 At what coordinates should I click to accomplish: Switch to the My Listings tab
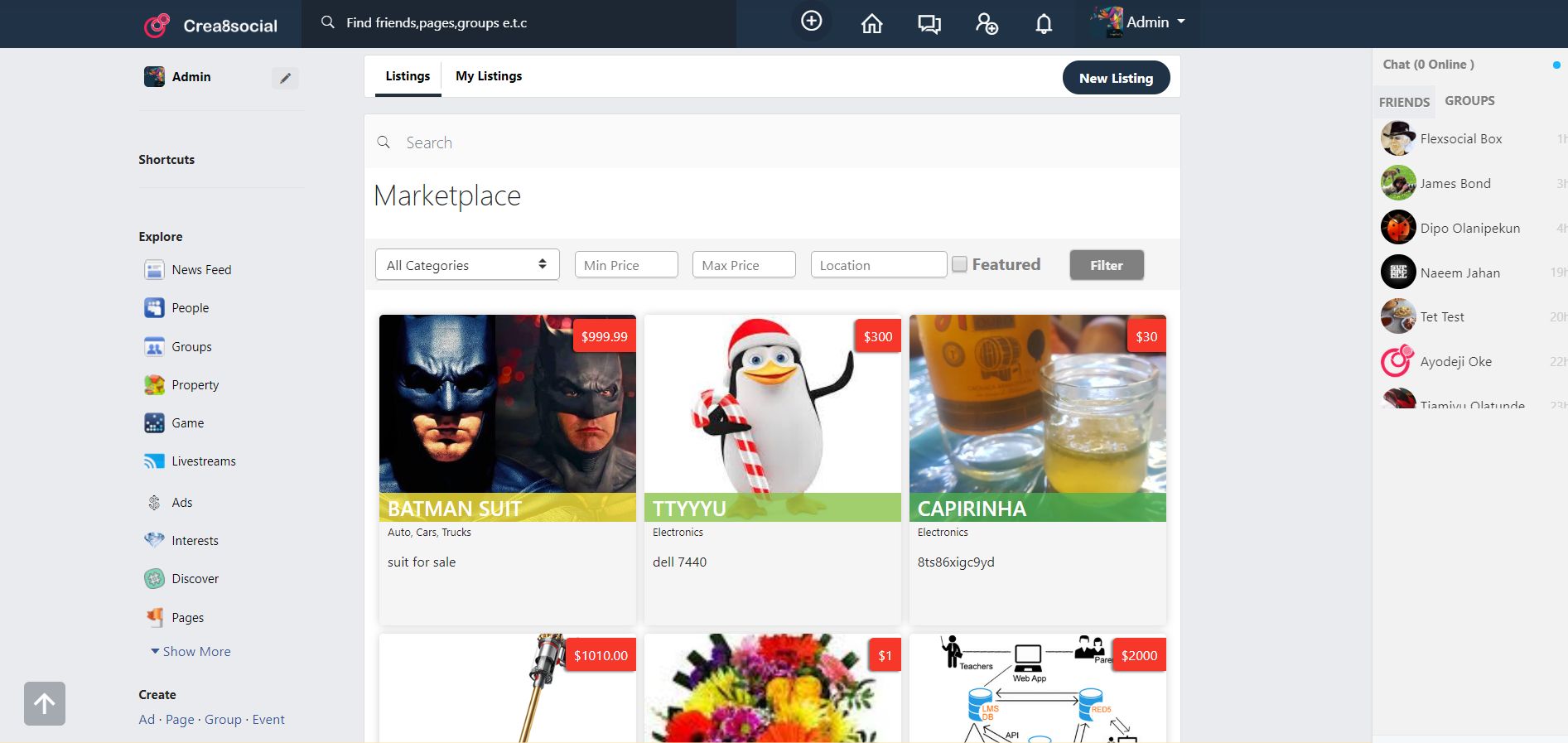click(489, 76)
